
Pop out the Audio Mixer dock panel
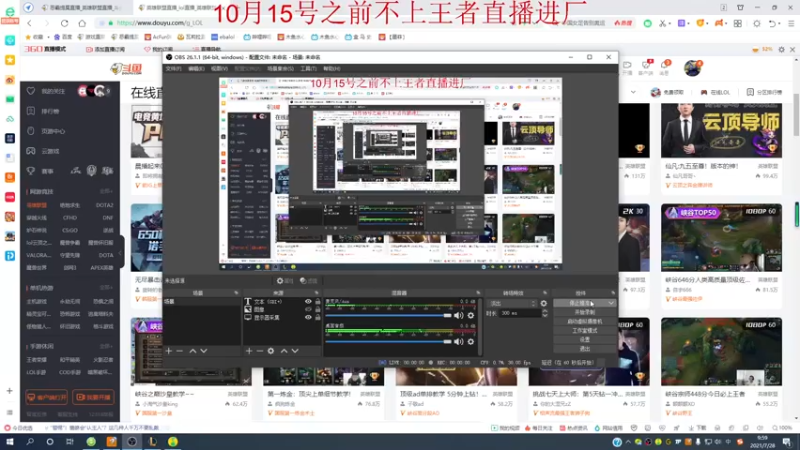478,293
